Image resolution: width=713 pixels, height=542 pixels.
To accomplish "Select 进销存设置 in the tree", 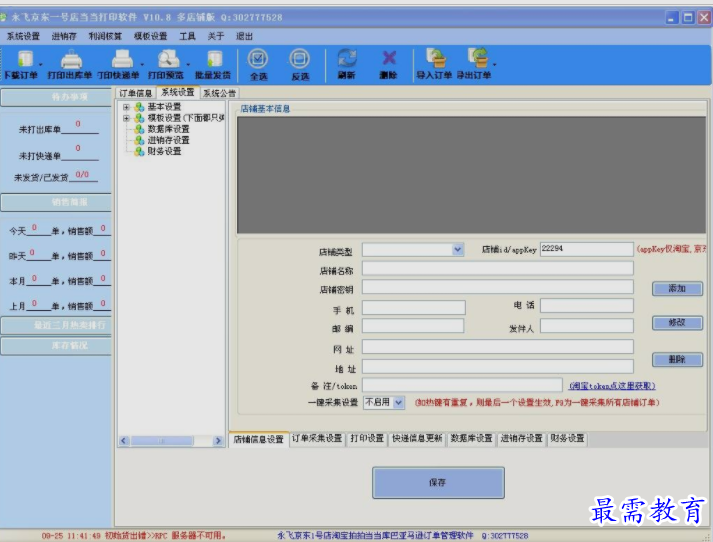I will (168, 140).
